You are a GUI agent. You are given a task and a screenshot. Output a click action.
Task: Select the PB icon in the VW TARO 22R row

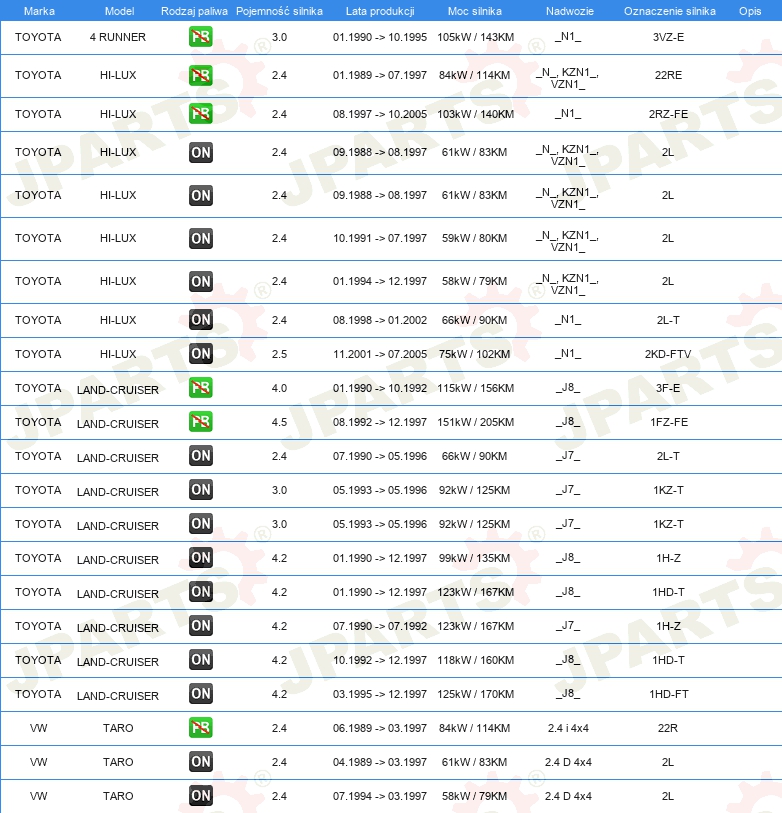(x=200, y=728)
